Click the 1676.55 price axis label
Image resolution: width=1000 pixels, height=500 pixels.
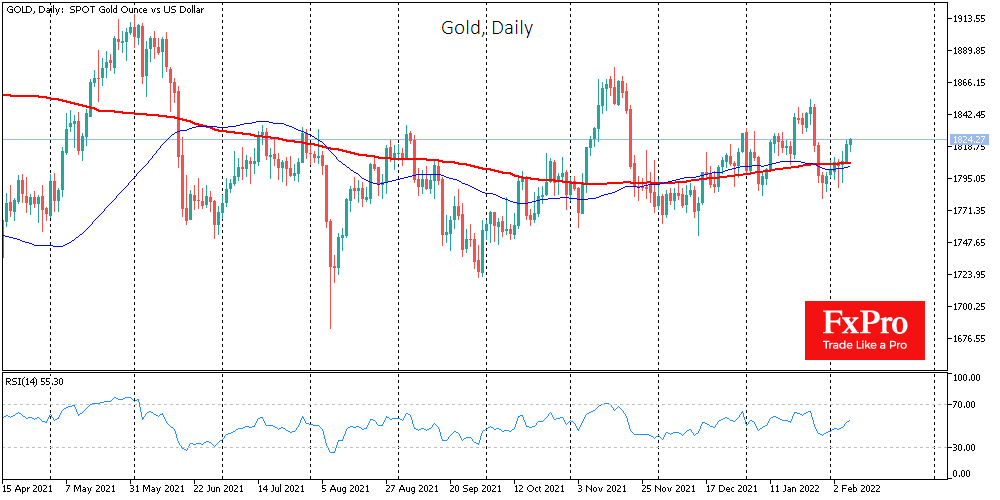point(965,339)
